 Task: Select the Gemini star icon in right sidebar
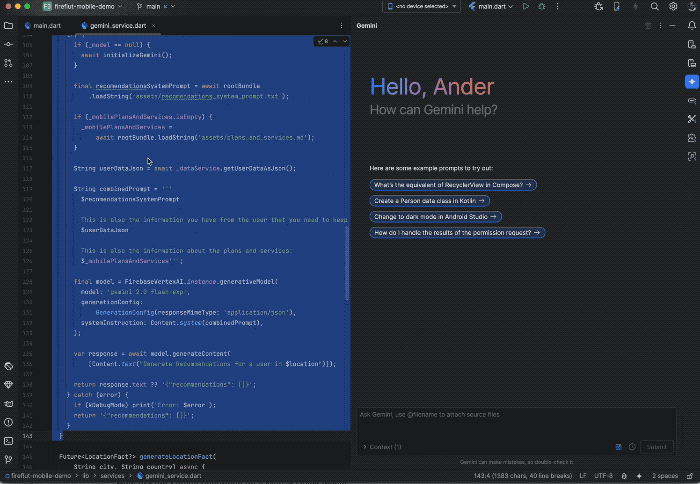pos(692,82)
